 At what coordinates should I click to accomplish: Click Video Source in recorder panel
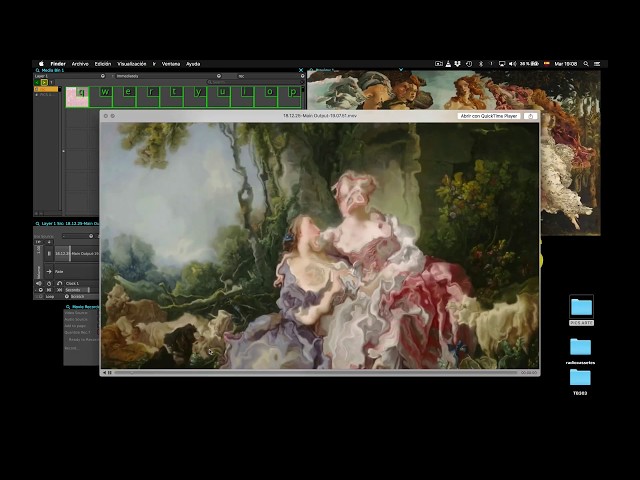(76, 313)
